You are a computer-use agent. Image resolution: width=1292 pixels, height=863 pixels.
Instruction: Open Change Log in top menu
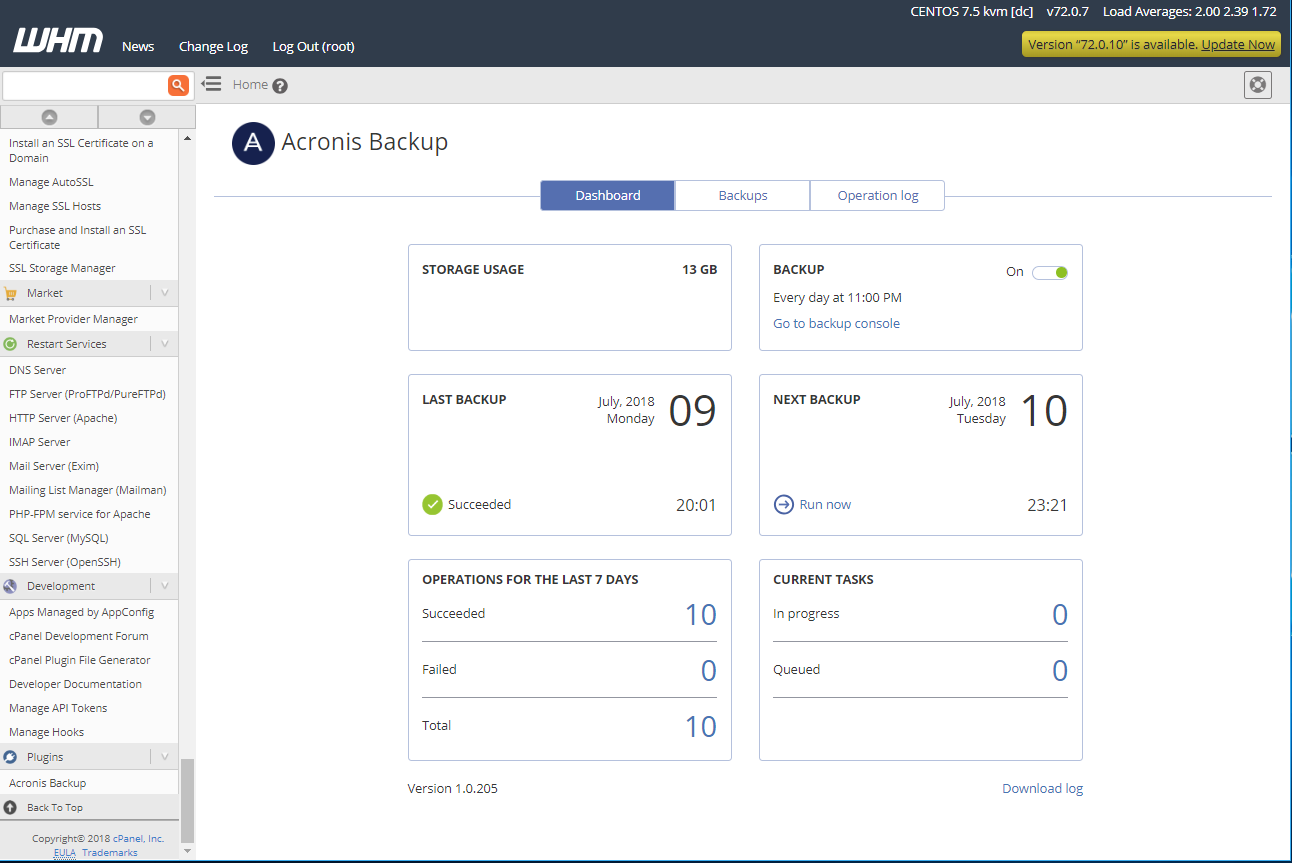click(x=213, y=46)
